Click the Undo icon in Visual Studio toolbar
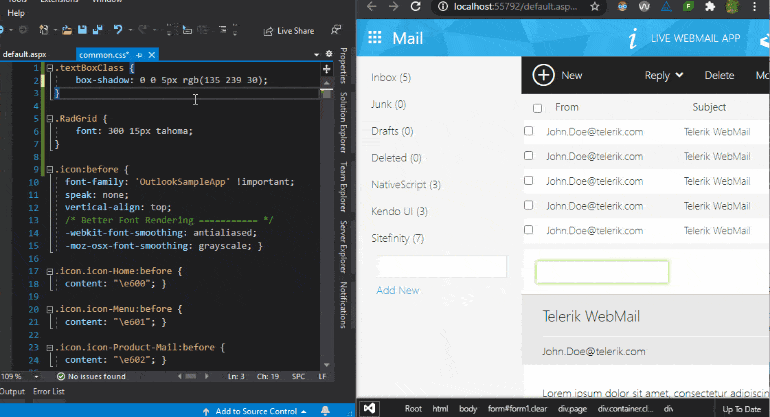Viewport: 770px width, 417px height. point(119,31)
